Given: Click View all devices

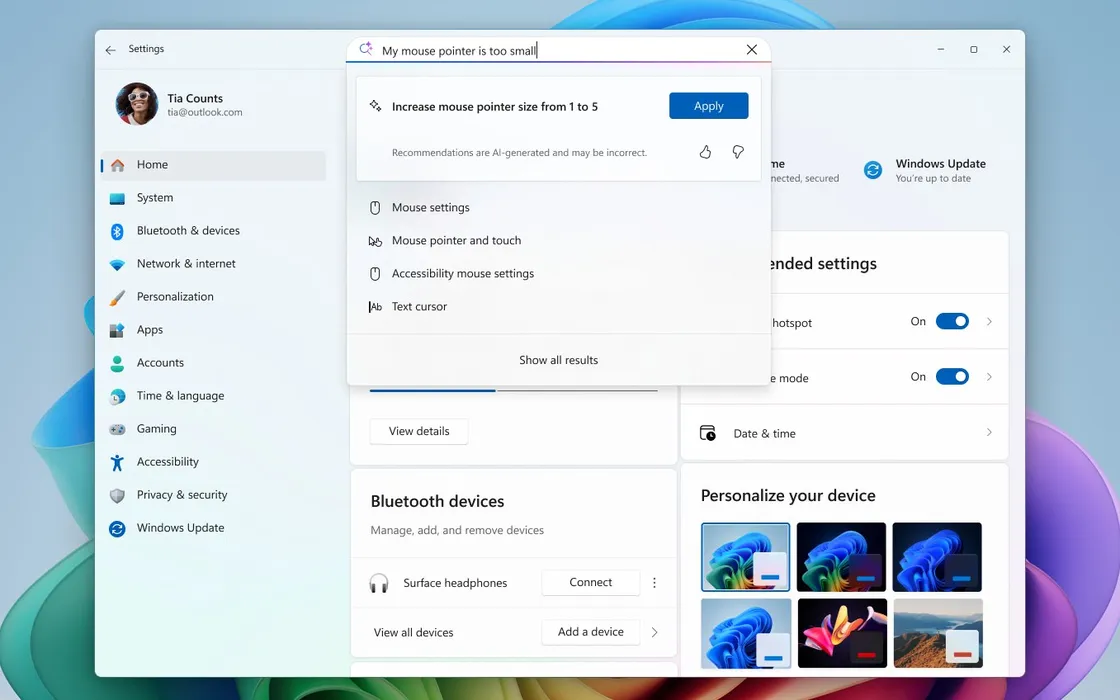Looking at the screenshot, I should 414,633.
